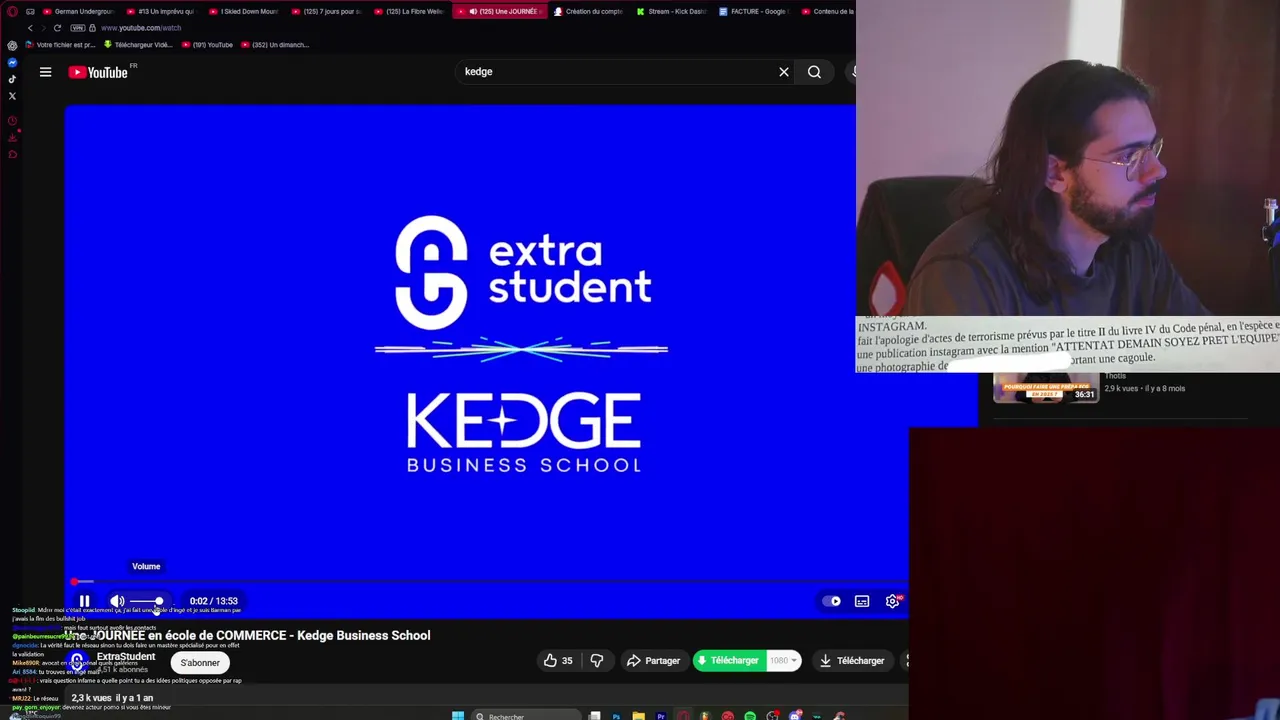The height and width of the screenshot is (720, 1280).
Task: Open X (Twitter) in the Opera sidebar
Action: tap(12, 96)
